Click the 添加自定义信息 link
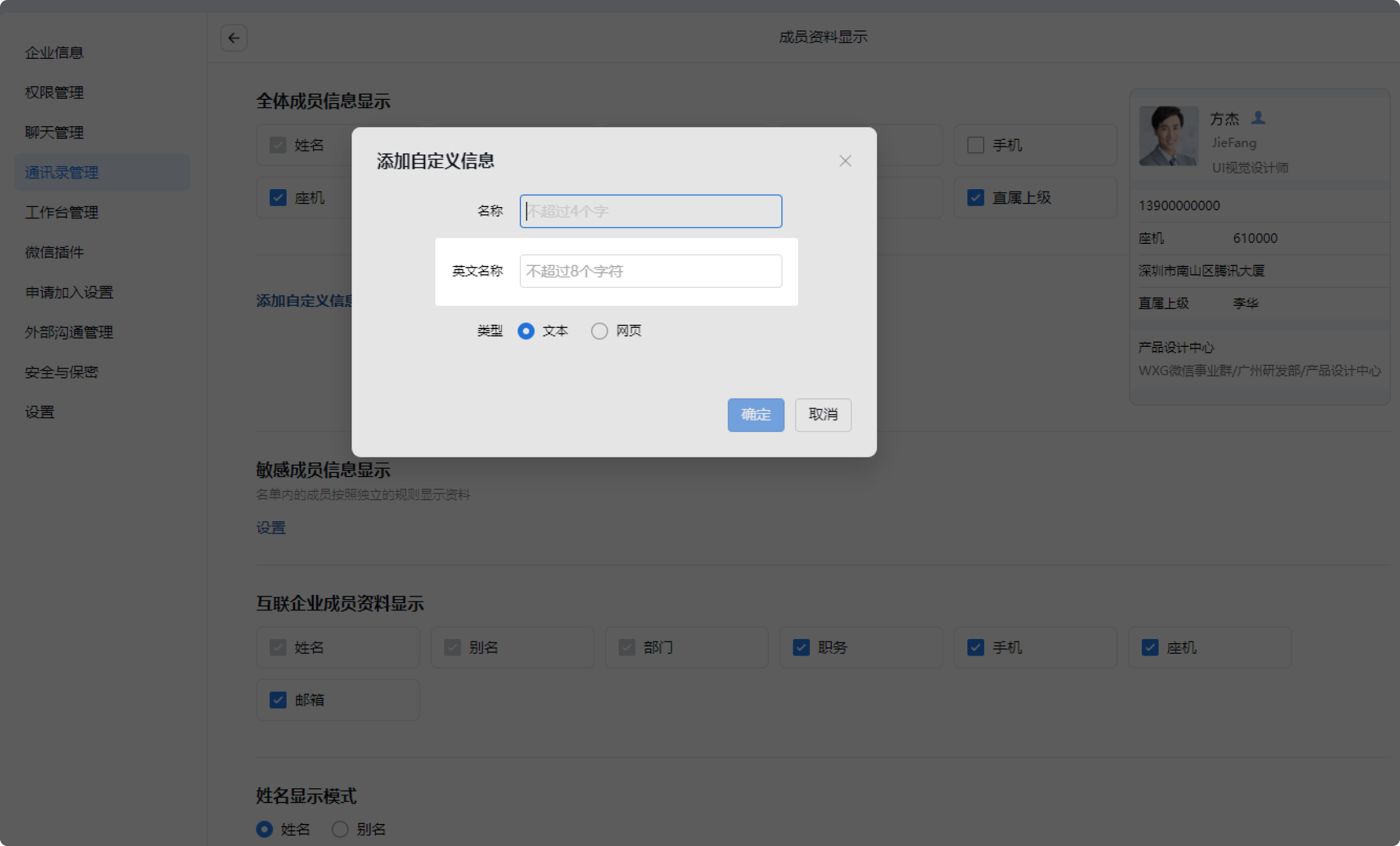The width and height of the screenshot is (1400, 846). 304,301
